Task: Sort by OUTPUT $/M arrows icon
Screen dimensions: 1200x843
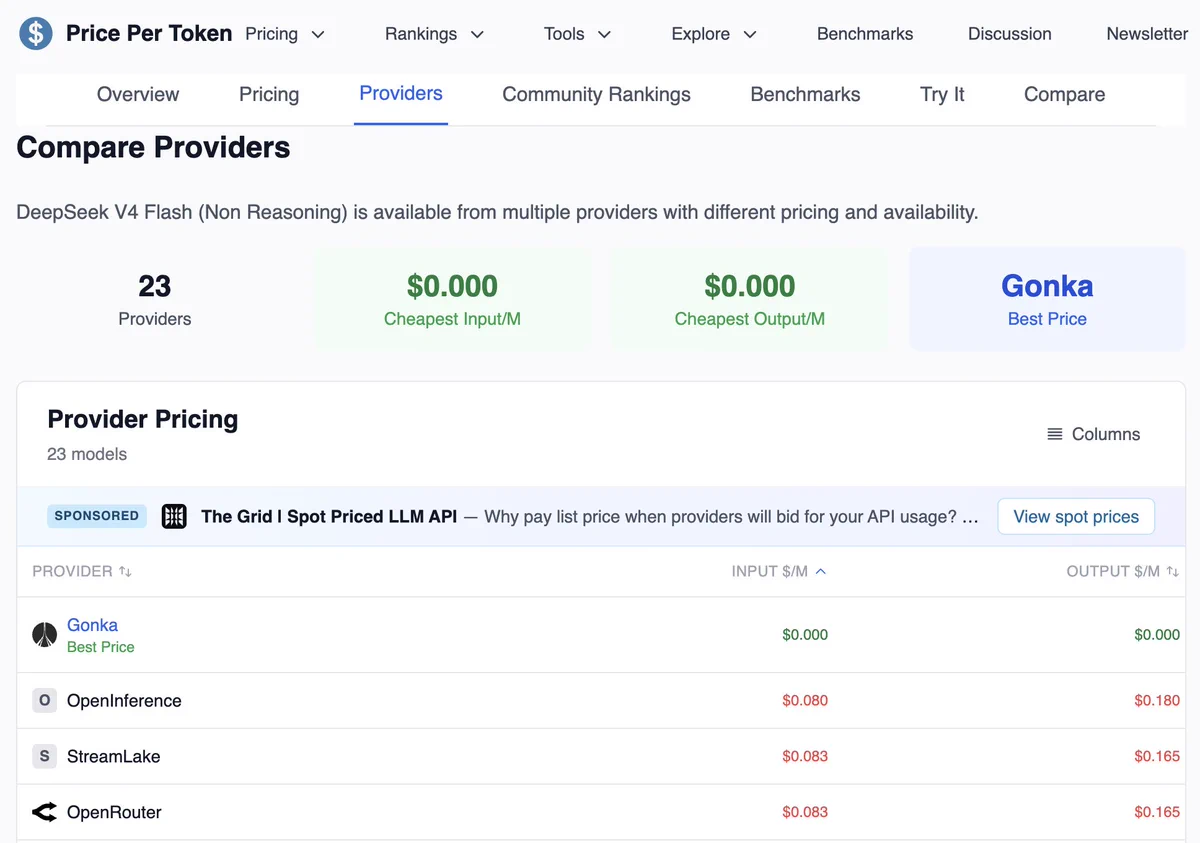Action: [1173, 571]
